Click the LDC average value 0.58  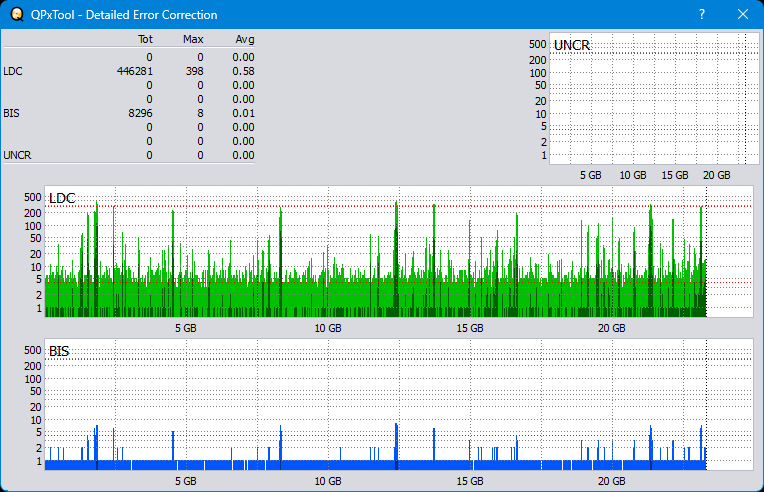[243, 71]
